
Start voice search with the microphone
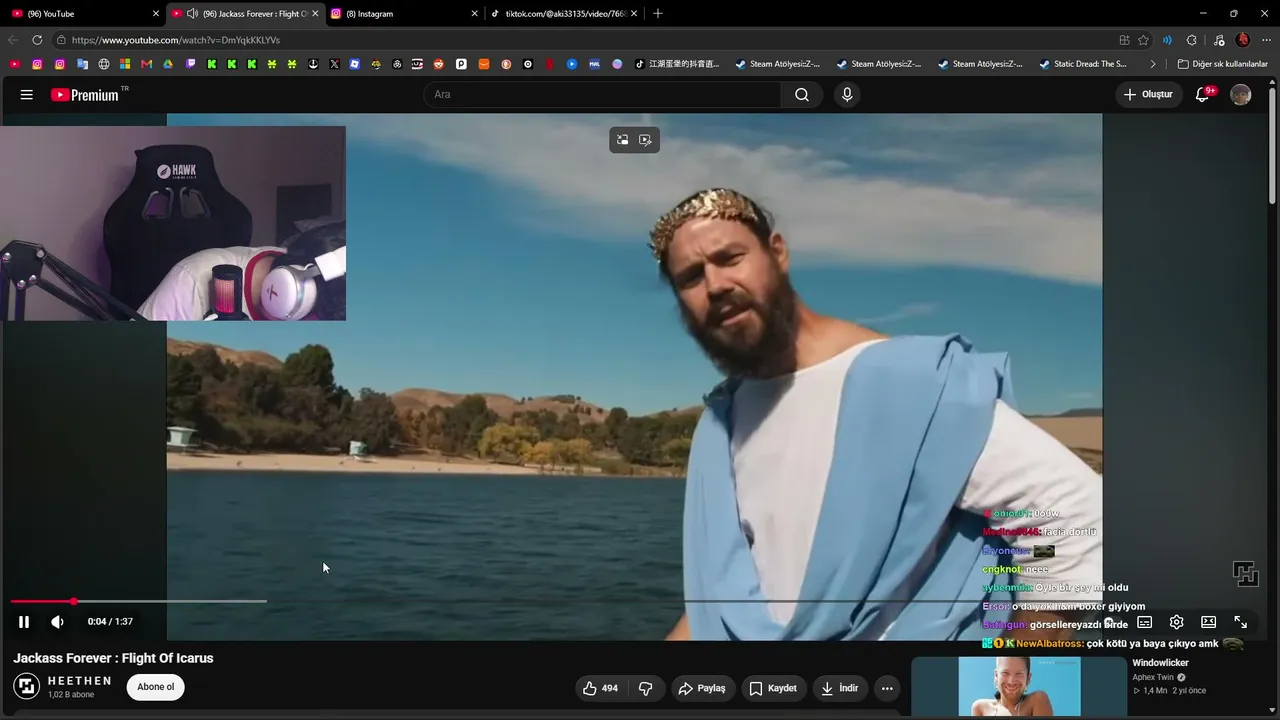(847, 95)
